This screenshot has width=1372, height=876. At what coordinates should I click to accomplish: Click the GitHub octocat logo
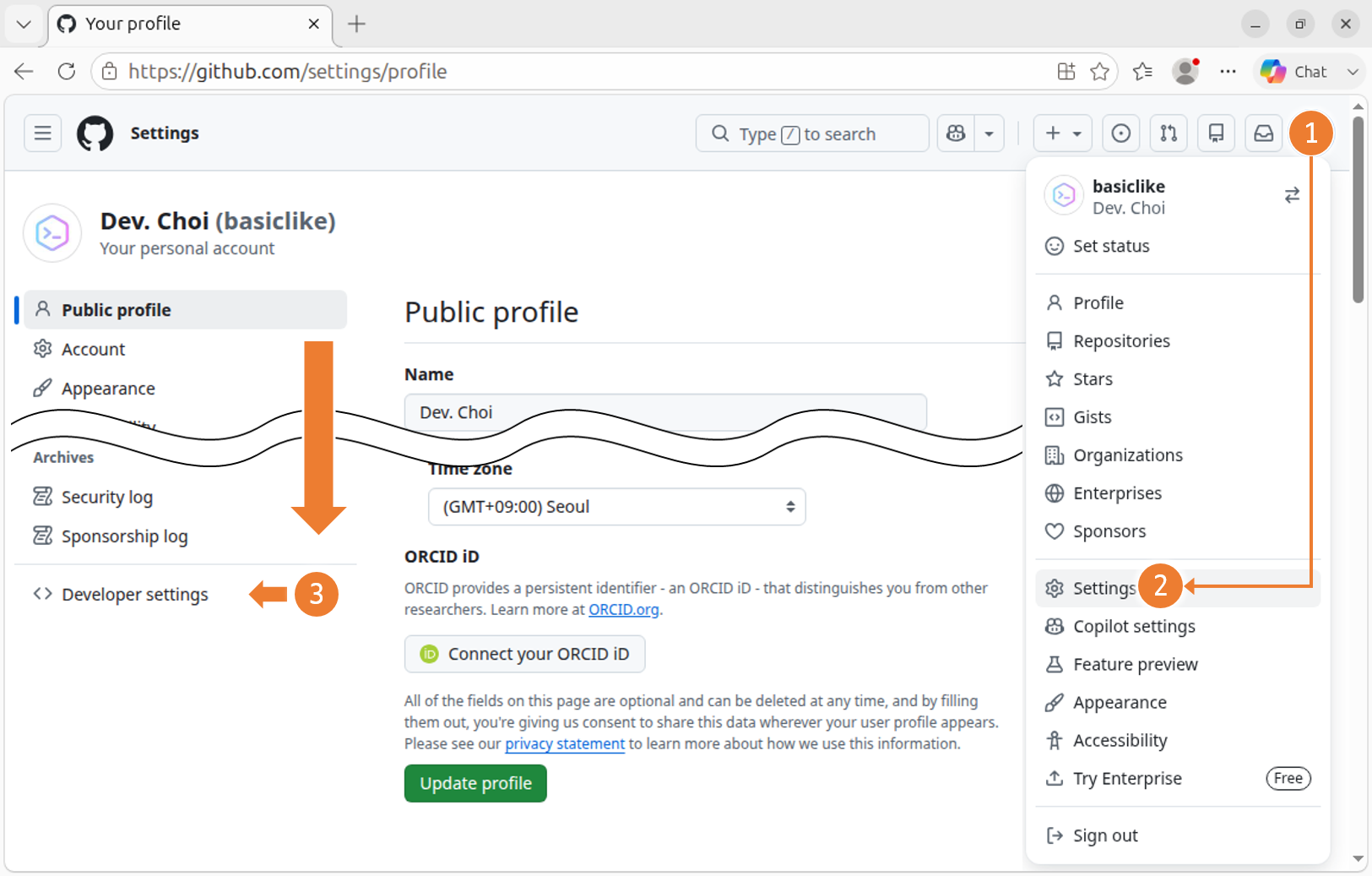click(x=95, y=133)
